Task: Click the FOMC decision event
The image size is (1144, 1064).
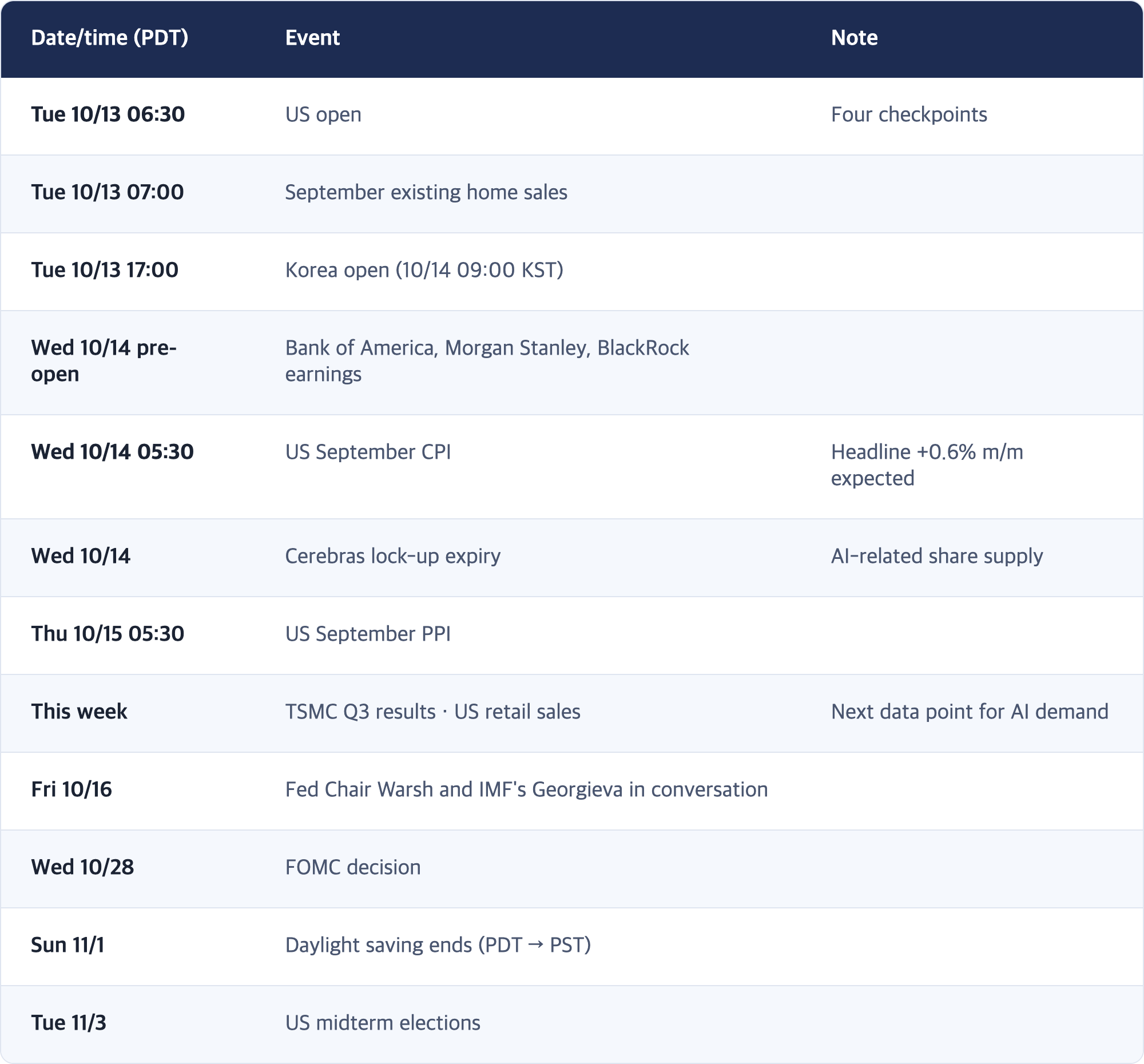Action: [353, 868]
